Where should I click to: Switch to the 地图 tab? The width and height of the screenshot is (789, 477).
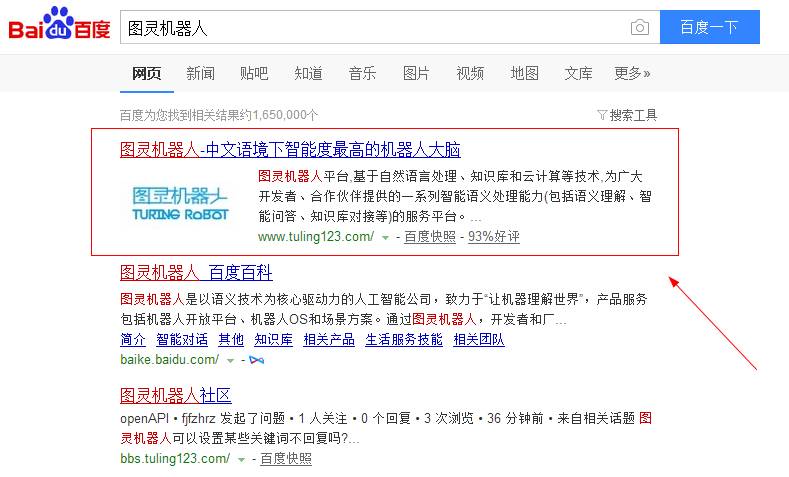coord(524,73)
